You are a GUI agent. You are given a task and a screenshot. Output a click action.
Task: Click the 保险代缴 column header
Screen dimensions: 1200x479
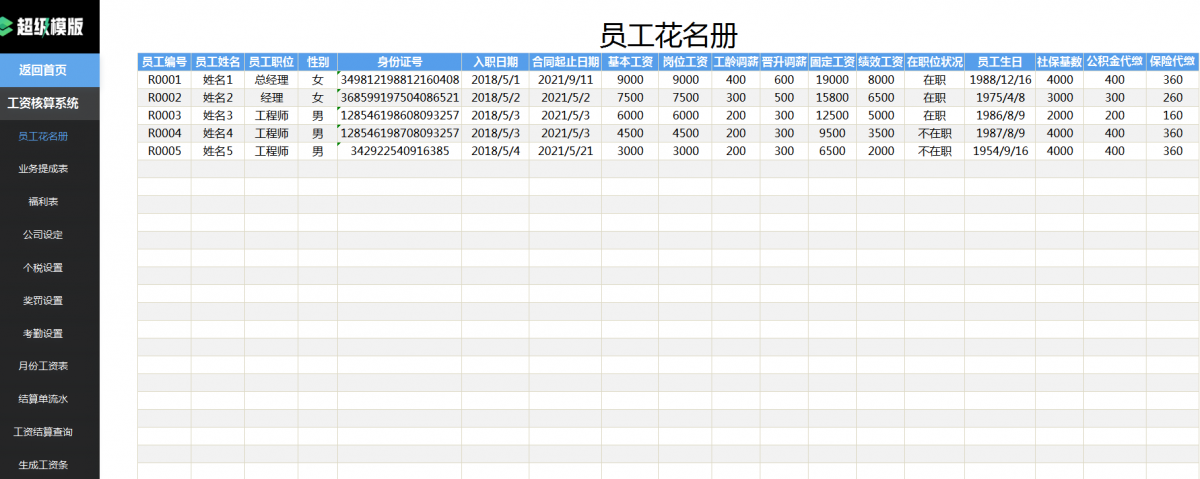(x=1172, y=62)
